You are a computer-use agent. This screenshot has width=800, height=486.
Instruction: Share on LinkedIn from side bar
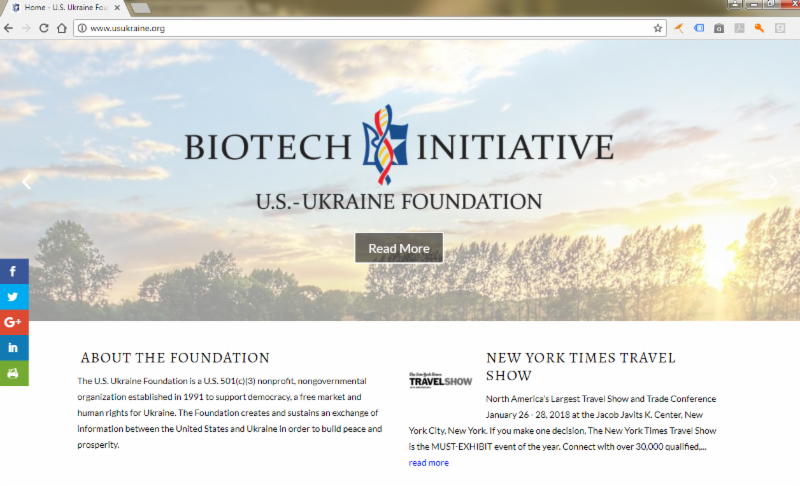click(14, 348)
